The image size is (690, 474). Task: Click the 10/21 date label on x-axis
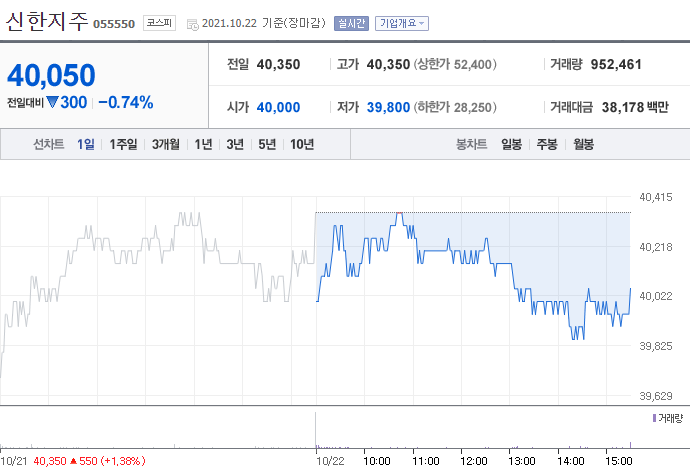pos(14,461)
